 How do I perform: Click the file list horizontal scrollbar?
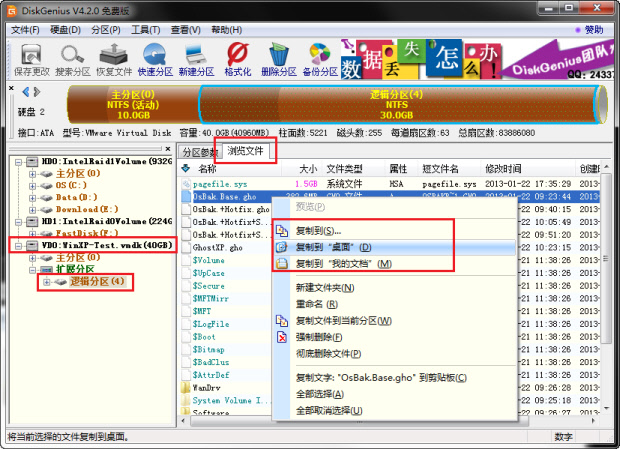tap(359, 421)
